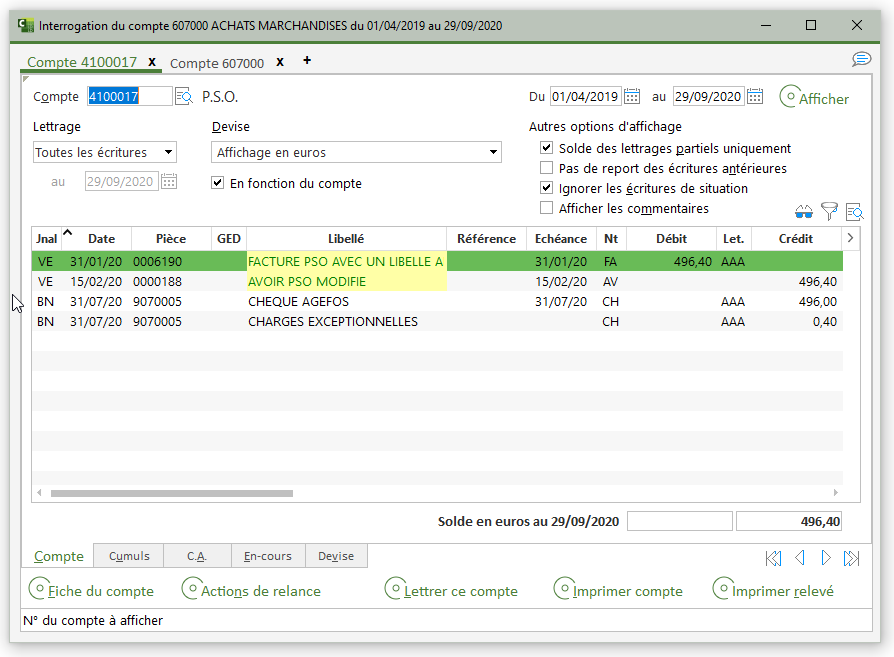Open Actions de relance
The height and width of the screenshot is (657, 894).
tap(251, 590)
